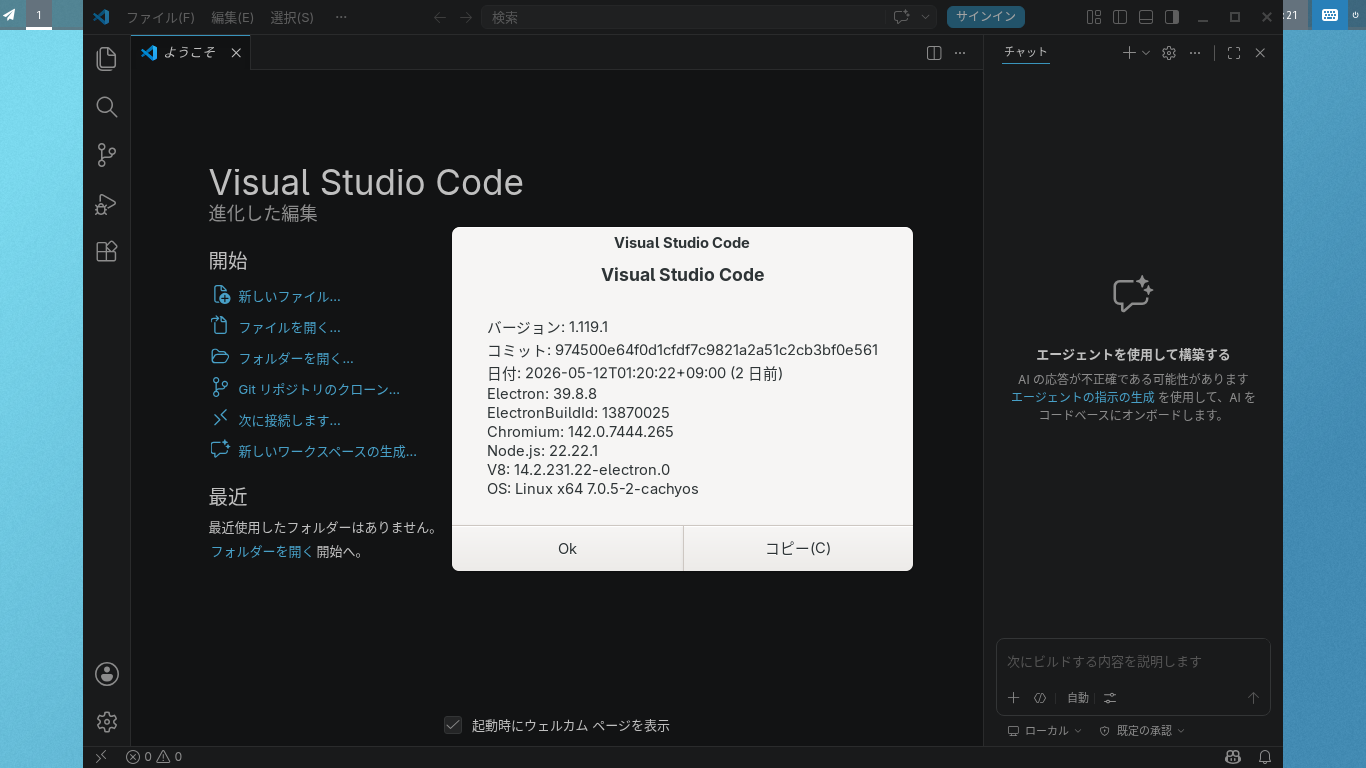This screenshot has width=1366, height=768.
Task: Click 新しいファイル... link
Action: (x=289, y=296)
